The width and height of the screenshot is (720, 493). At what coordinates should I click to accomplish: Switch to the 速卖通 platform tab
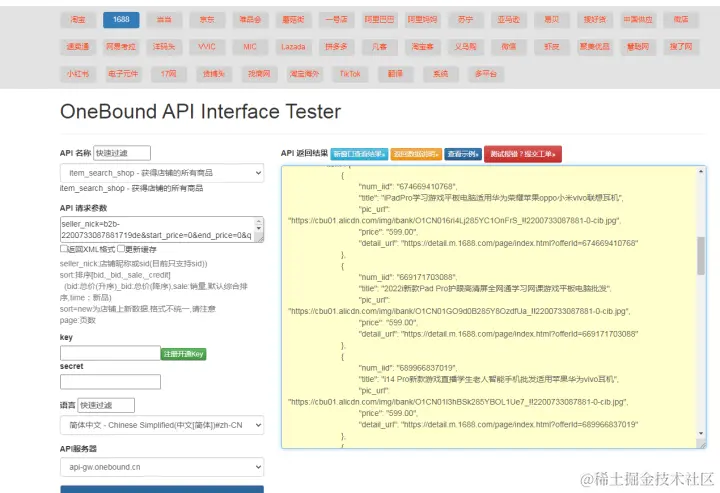coord(78,47)
